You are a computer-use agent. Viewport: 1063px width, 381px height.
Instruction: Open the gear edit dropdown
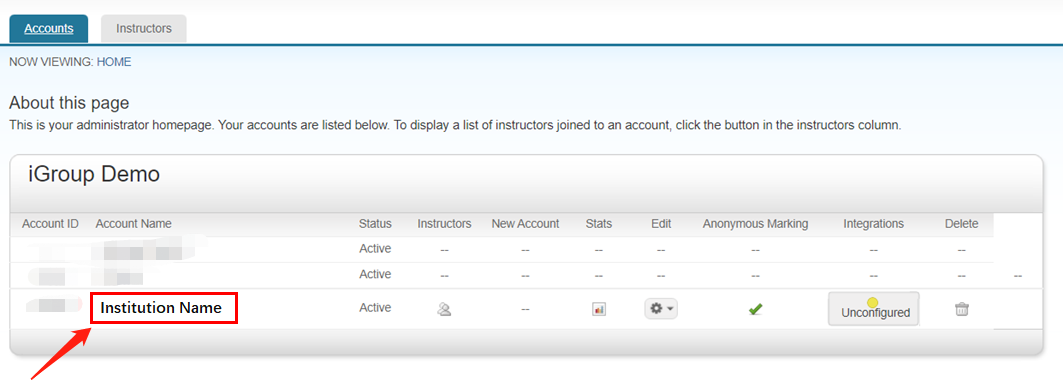(x=661, y=308)
